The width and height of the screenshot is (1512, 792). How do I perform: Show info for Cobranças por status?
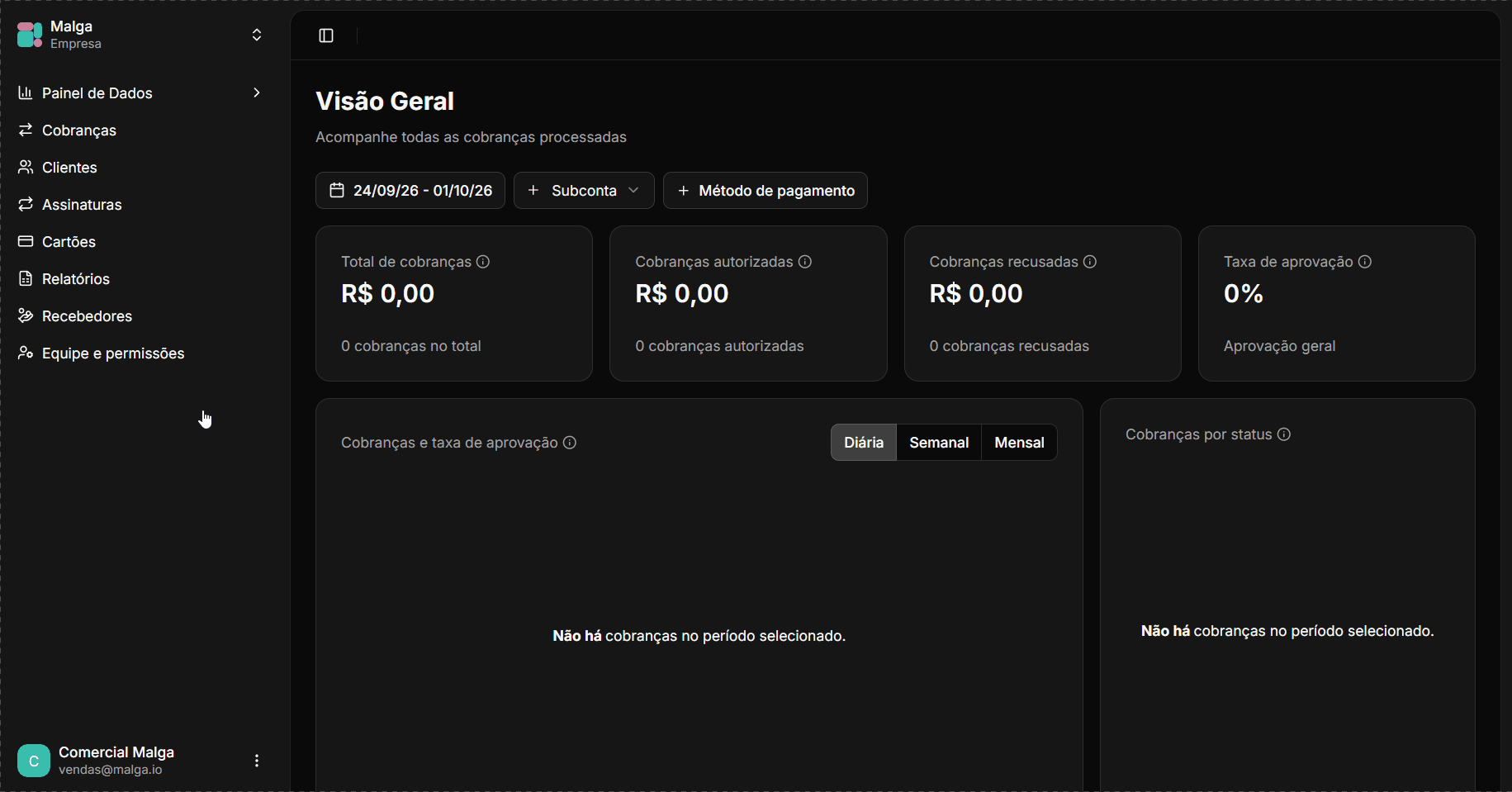click(x=1284, y=434)
